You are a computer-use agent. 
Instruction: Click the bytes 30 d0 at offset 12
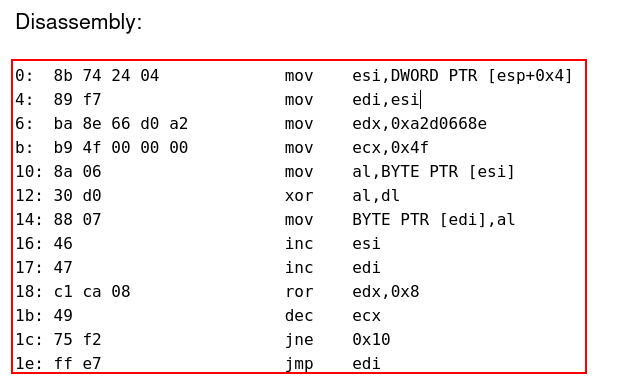pyautogui.click(x=78, y=196)
